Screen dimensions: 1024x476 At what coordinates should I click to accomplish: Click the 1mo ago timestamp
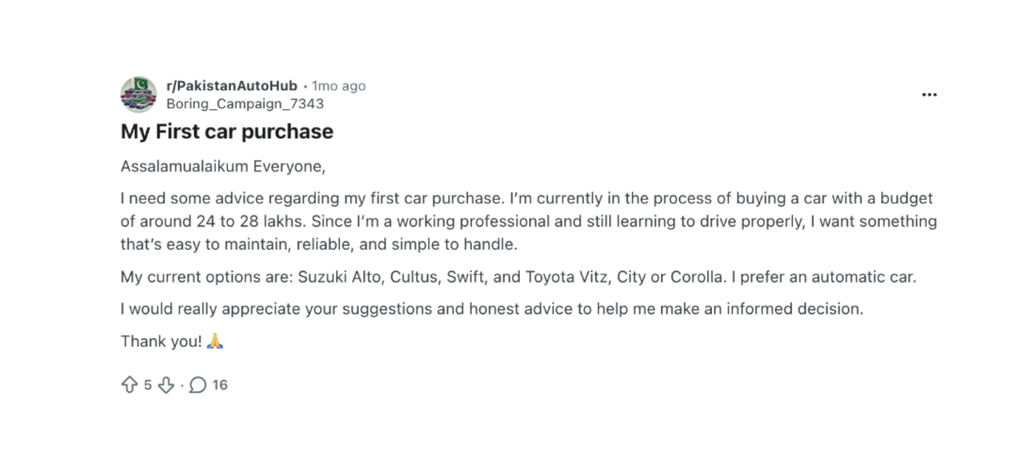pos(338,86)
